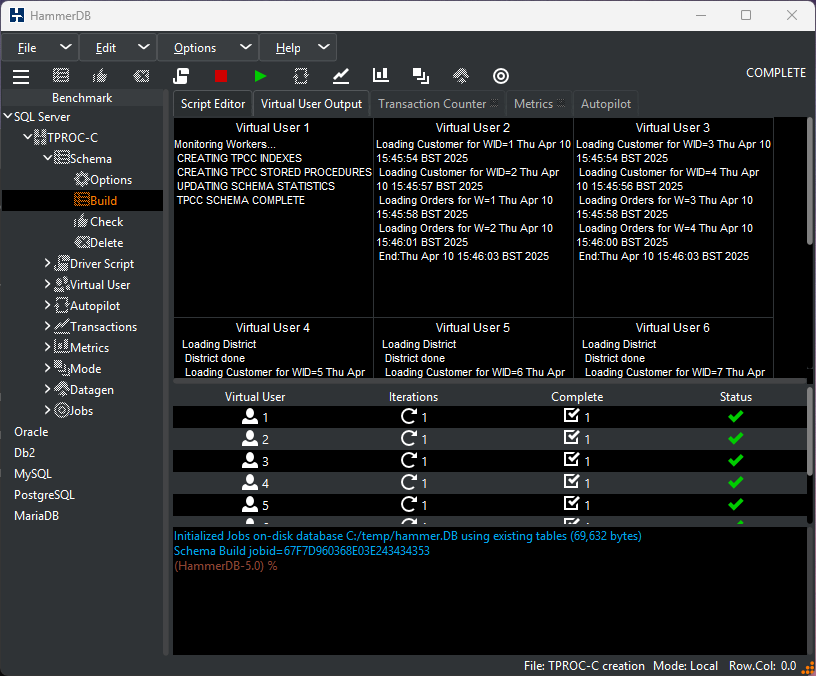816x676 pixels.
Task: Select PostgreSQL in the benchmark tree
Action: point(44,495)
